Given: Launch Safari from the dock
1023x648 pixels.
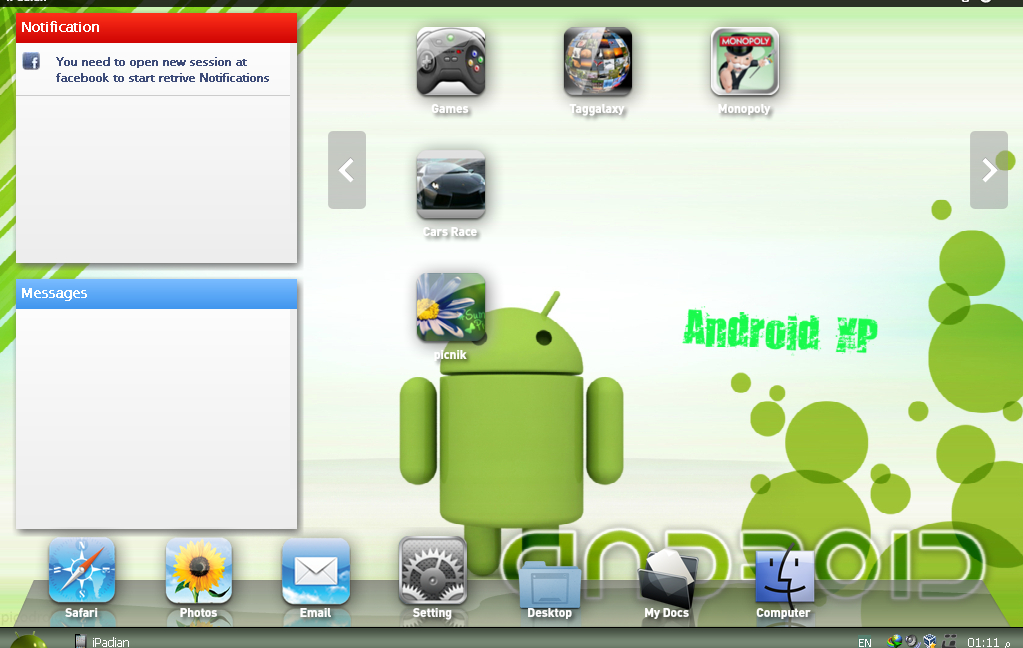Looking at the screenshot, I should click(x=82, y=570).
